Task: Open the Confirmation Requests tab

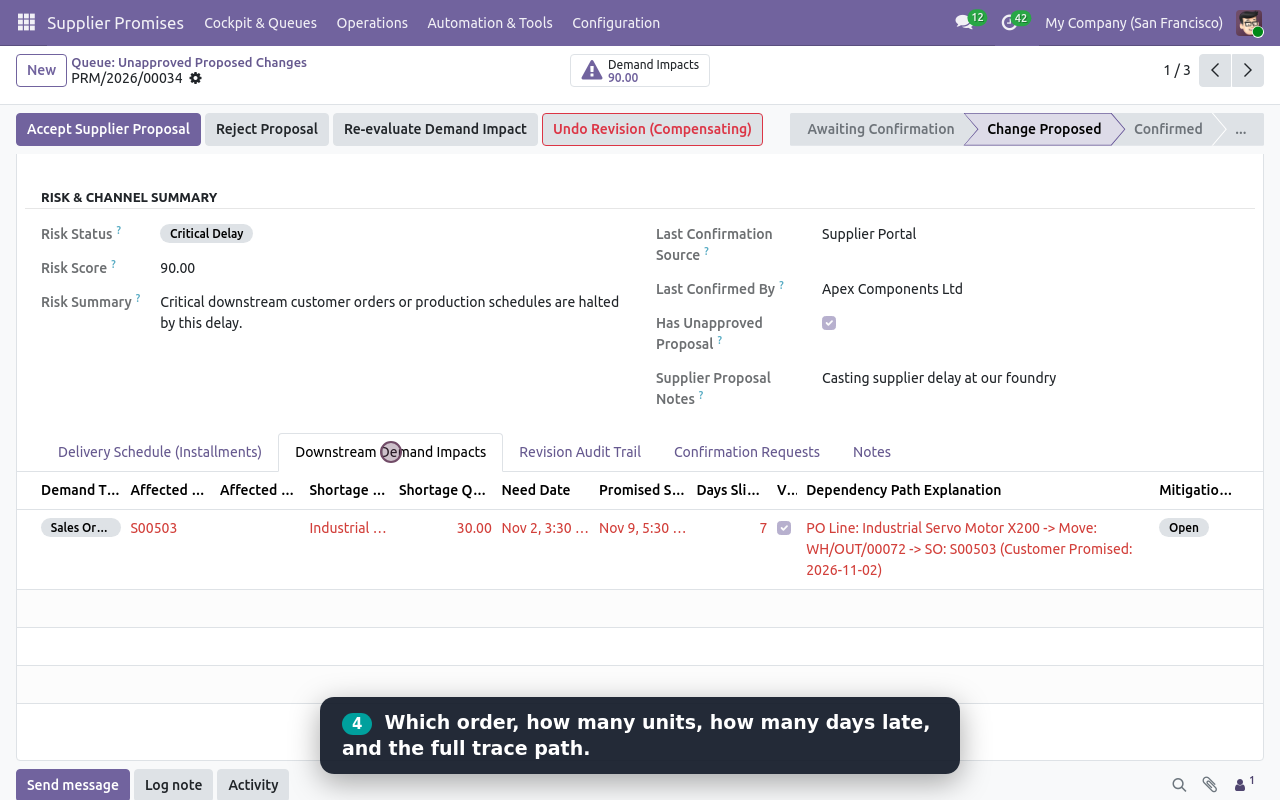Action: [x=747, y=452]
